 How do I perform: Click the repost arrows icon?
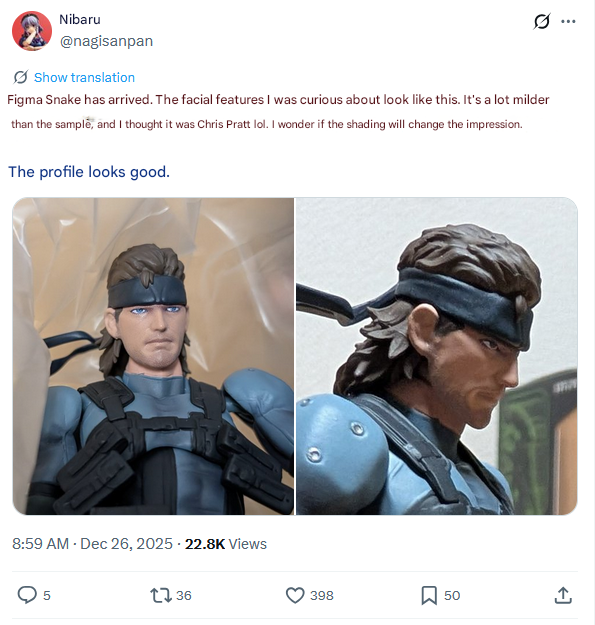coord(161,596)
